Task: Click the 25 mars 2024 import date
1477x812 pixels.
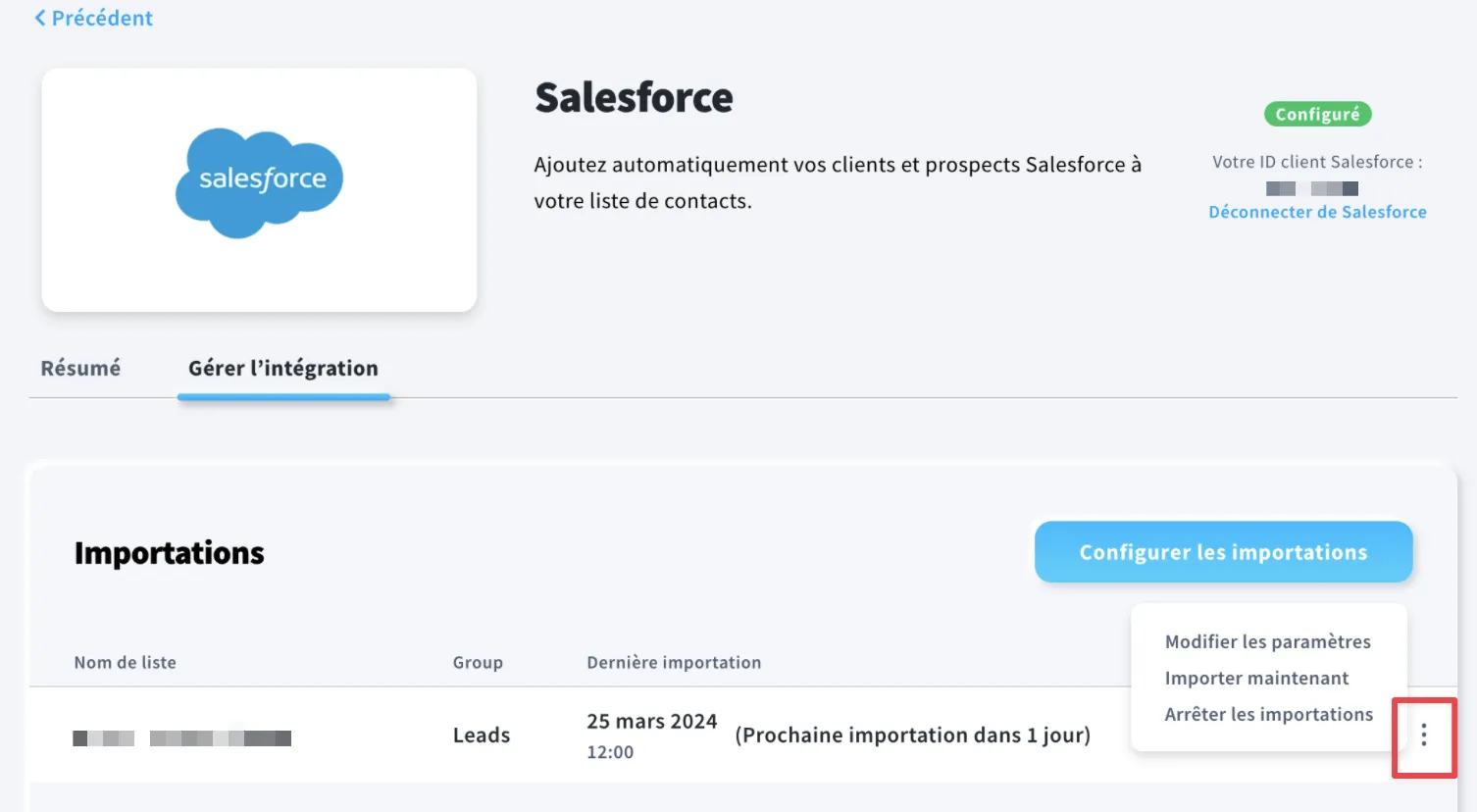Action: [652, 722]
